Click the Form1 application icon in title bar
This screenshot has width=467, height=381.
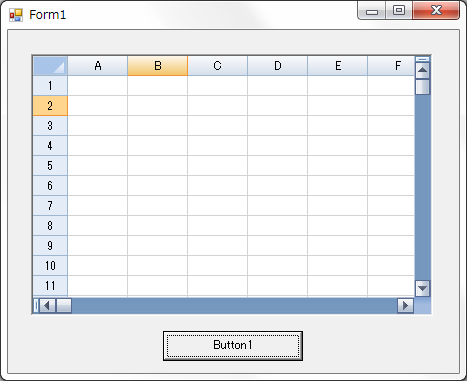pyautogui.click(x=16, y=15)
